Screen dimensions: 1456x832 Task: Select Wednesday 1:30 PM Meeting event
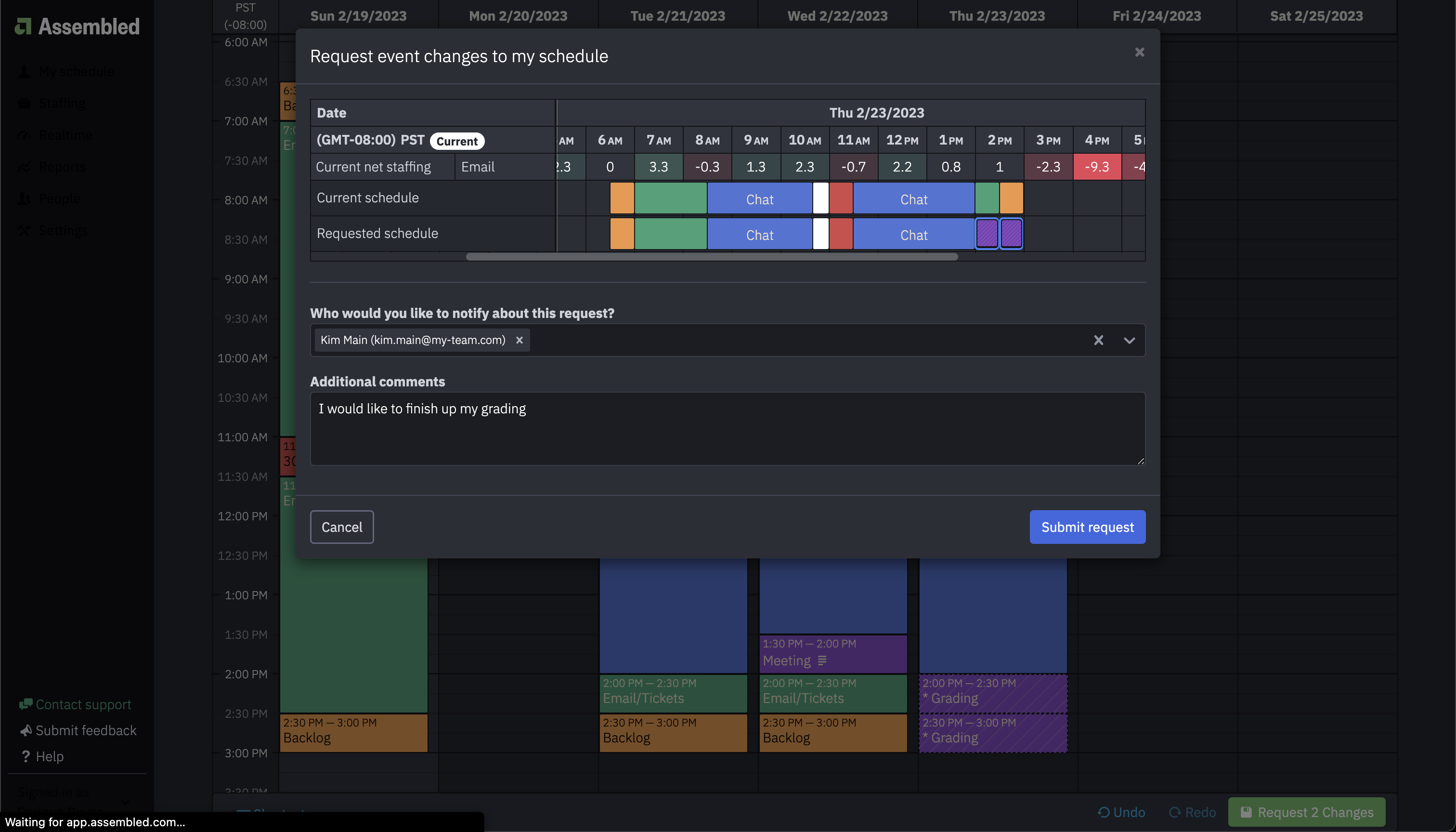click(833, 654)
